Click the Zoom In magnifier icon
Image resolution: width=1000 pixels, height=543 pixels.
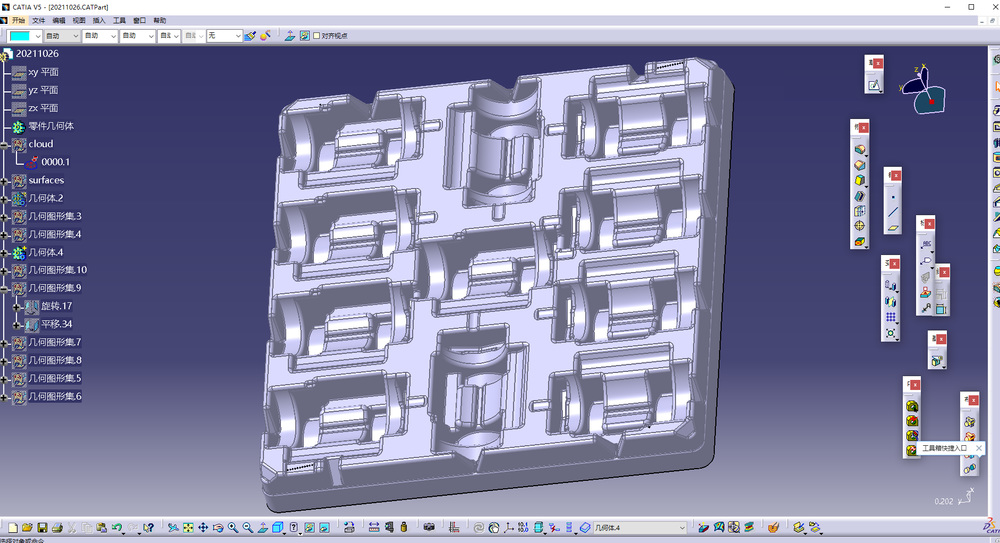point(233,528)
